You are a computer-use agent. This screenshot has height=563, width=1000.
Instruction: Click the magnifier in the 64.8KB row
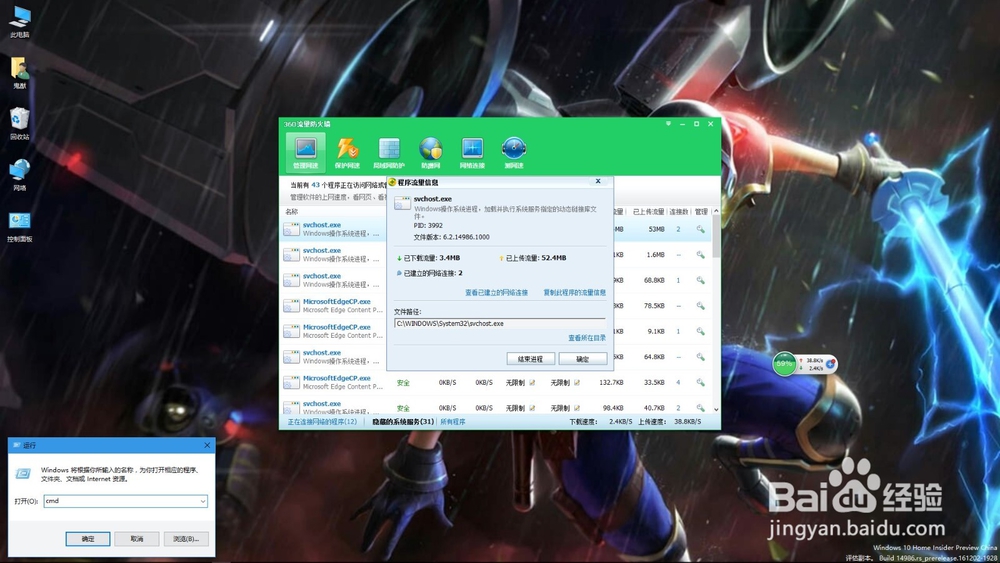[700, 356]
